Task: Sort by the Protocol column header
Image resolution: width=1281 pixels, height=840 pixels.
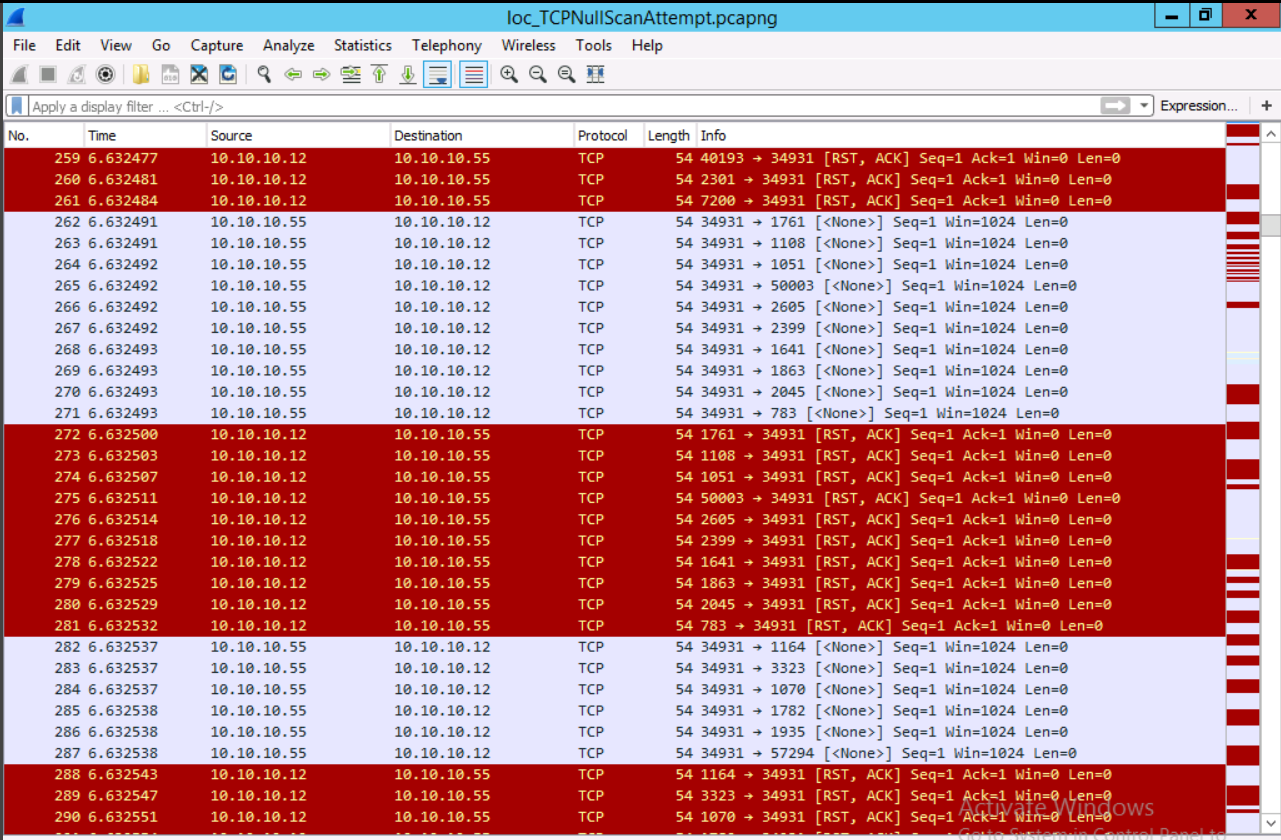Action: click(608, 135)
